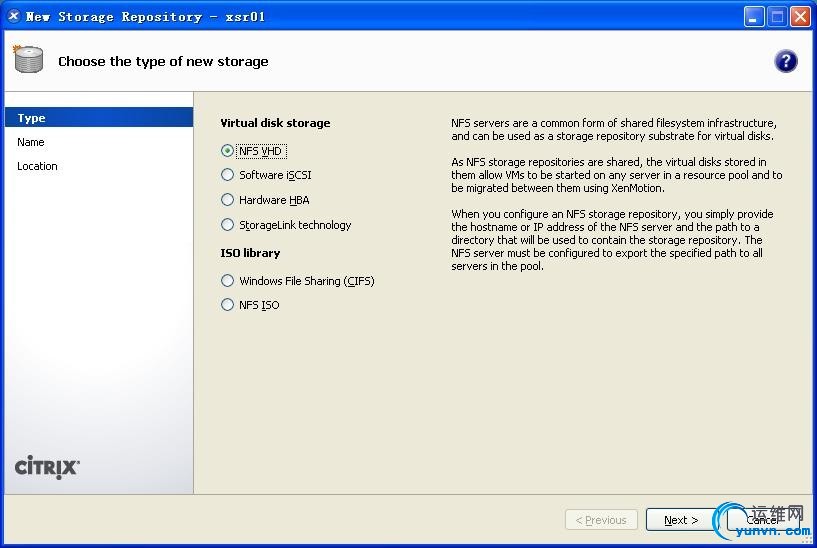Maximize the New Storage Repository window
The height and width of the screenshot is (548, 817).
pyautogui.click(x=777, y=17)
